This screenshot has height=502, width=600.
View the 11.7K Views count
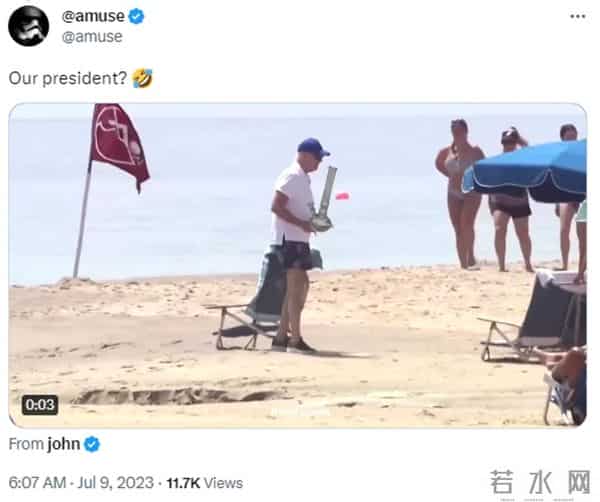coord(205,483)
